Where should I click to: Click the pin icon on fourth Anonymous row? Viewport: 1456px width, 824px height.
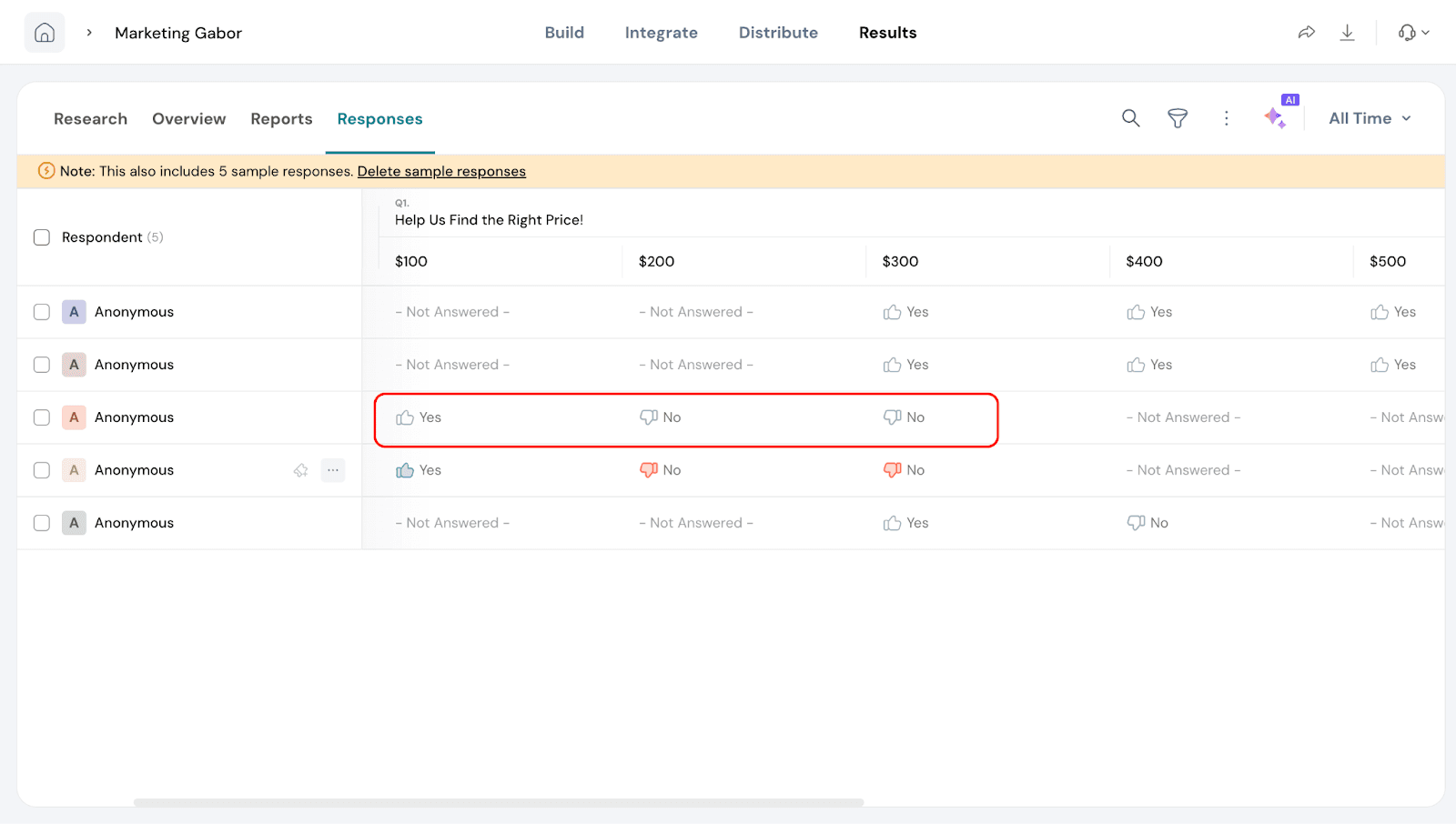point(300,470)
